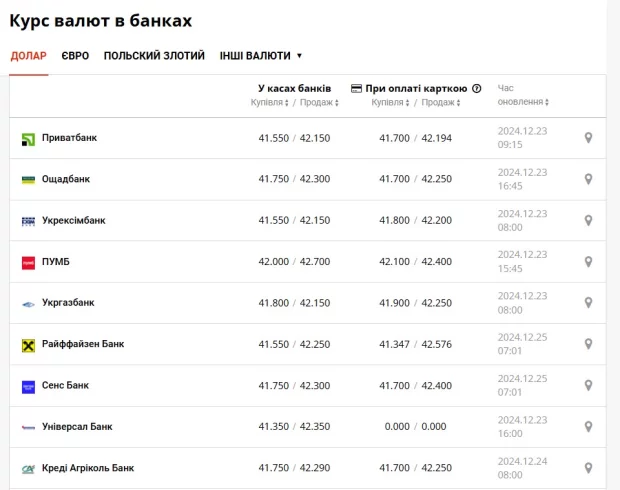This screenshot has width=620, height=490.
Task: Click the Укрексімбанк logo icon
Action: point(28,221)
